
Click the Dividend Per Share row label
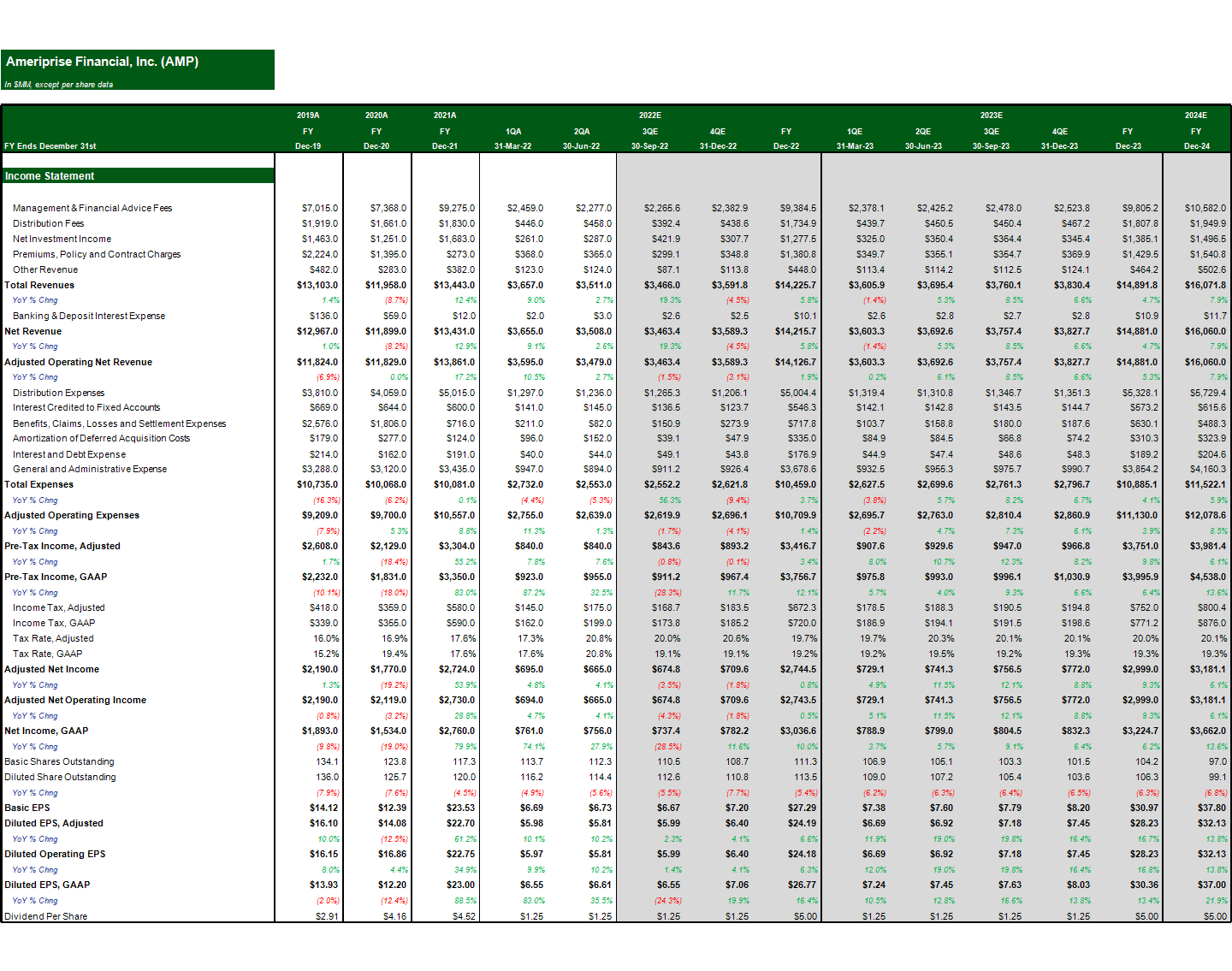45,915
